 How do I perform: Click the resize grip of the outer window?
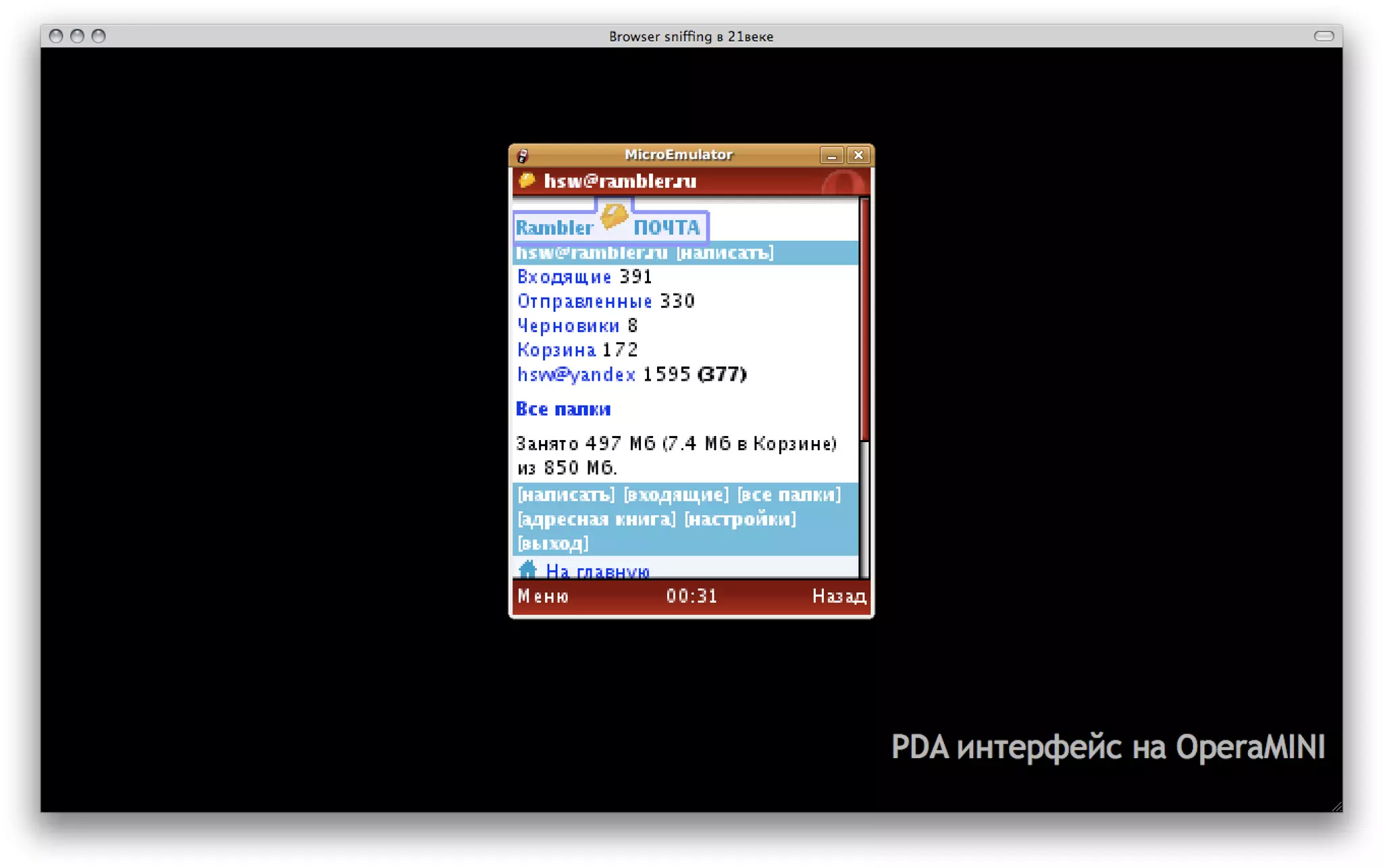[1336, 806]
